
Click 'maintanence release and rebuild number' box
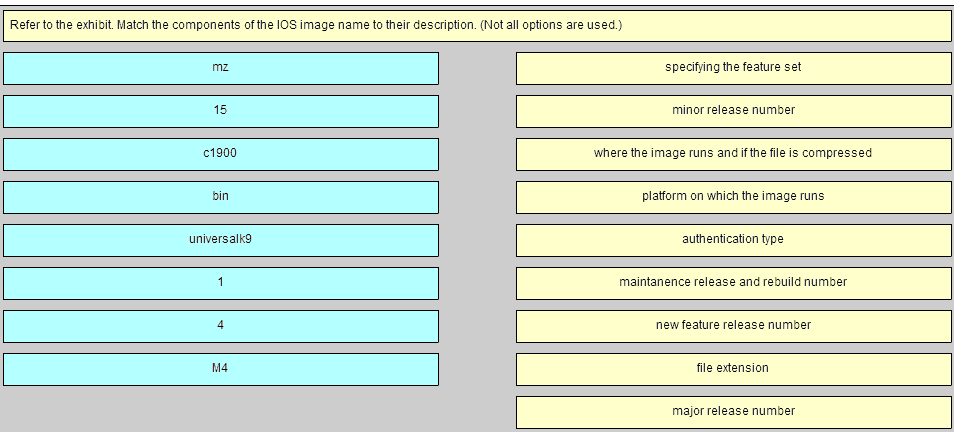(x=733, y=283)
